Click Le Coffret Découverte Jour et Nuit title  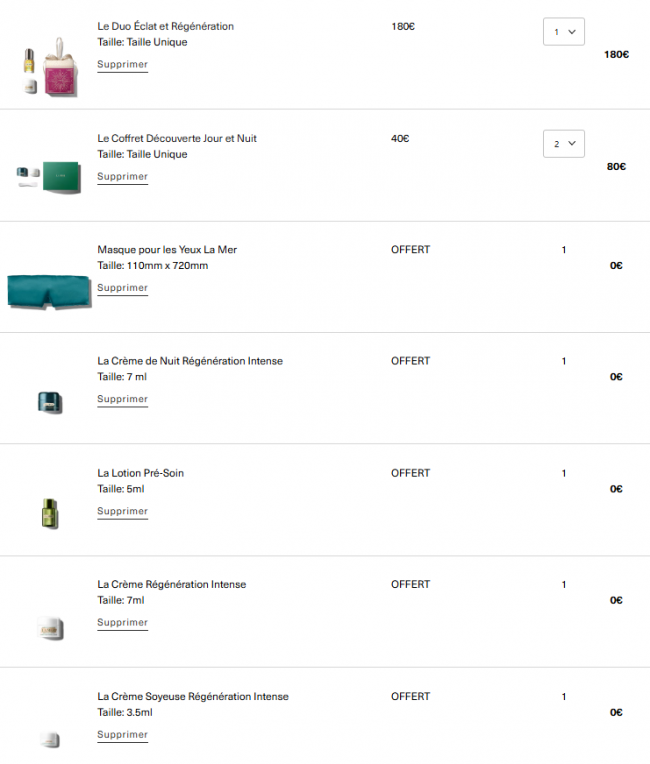(x=177, y=138)
